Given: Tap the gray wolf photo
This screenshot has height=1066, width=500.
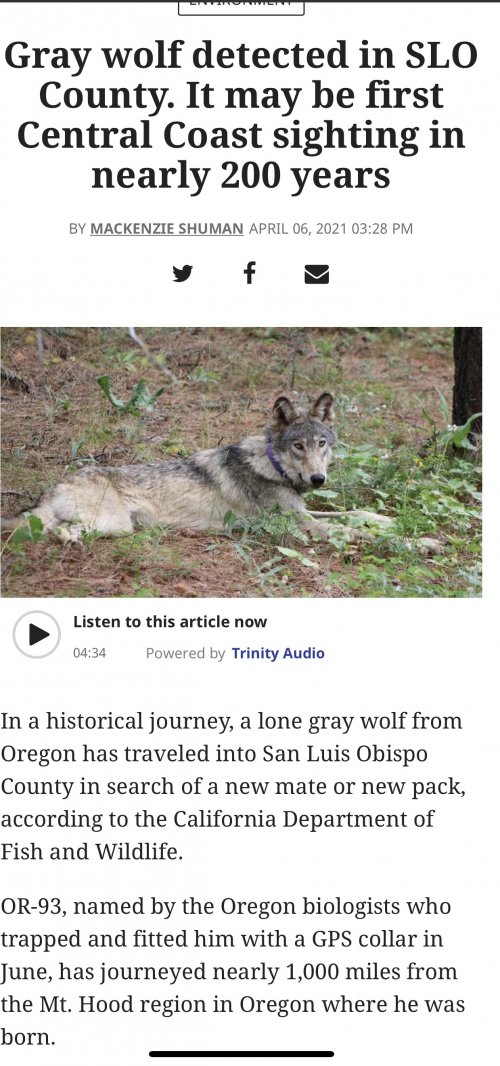Looking at the screenshot, I should click(241, 462).
